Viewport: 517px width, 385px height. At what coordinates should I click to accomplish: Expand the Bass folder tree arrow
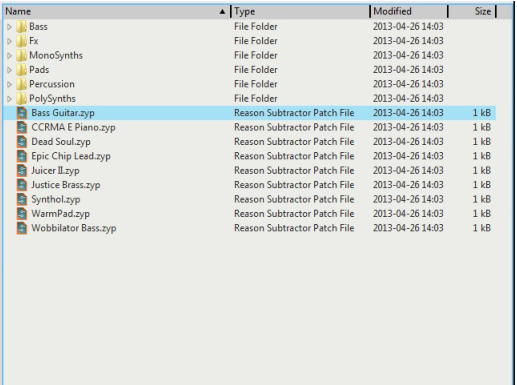tap(9, 27)
